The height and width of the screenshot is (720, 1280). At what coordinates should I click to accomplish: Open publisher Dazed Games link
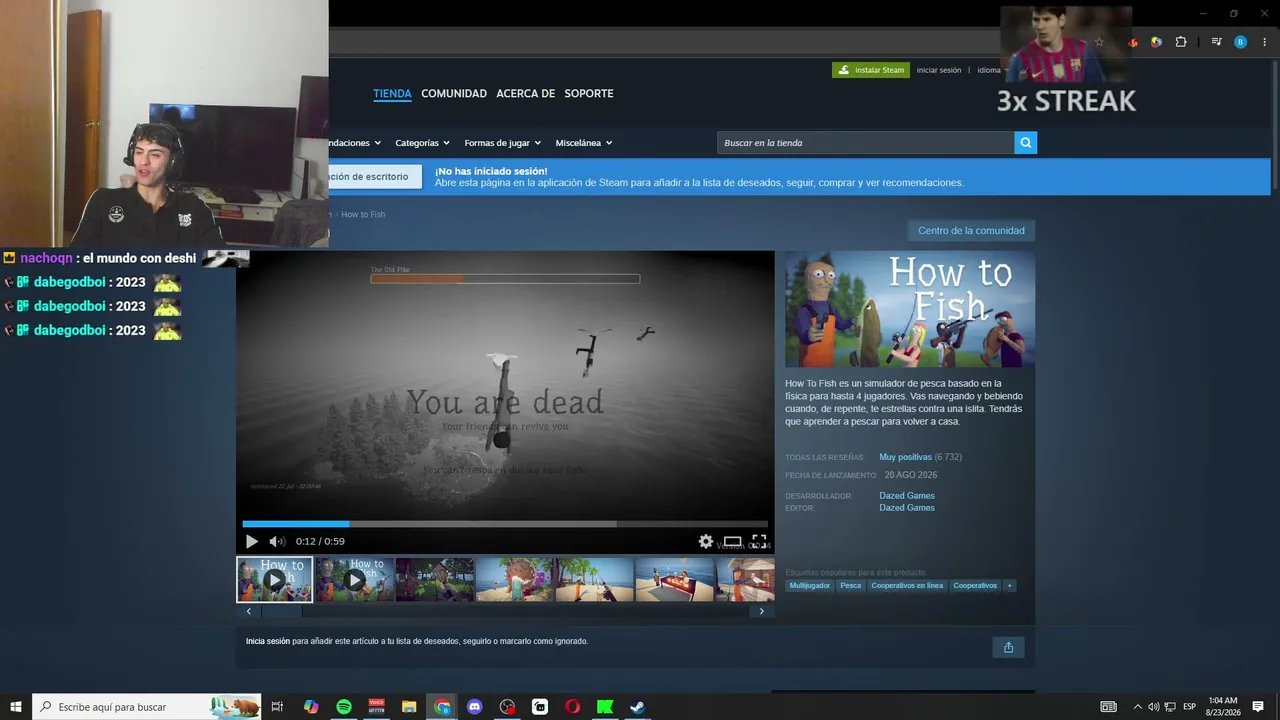point(907,508)
